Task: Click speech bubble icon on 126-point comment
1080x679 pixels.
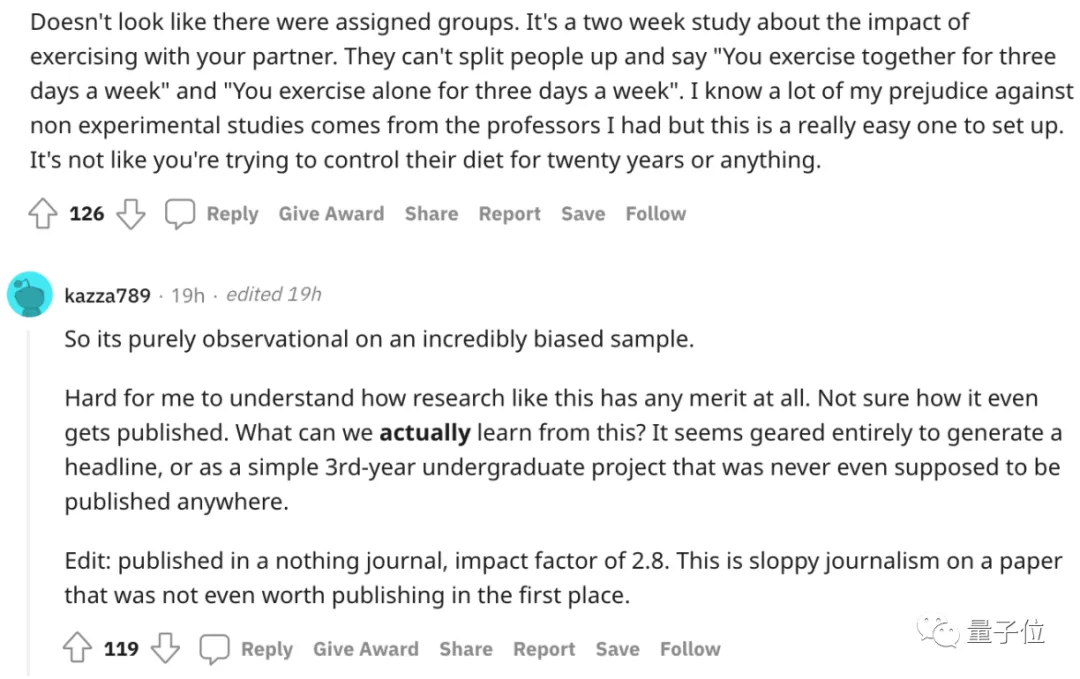Action: (x=180, y=213)
